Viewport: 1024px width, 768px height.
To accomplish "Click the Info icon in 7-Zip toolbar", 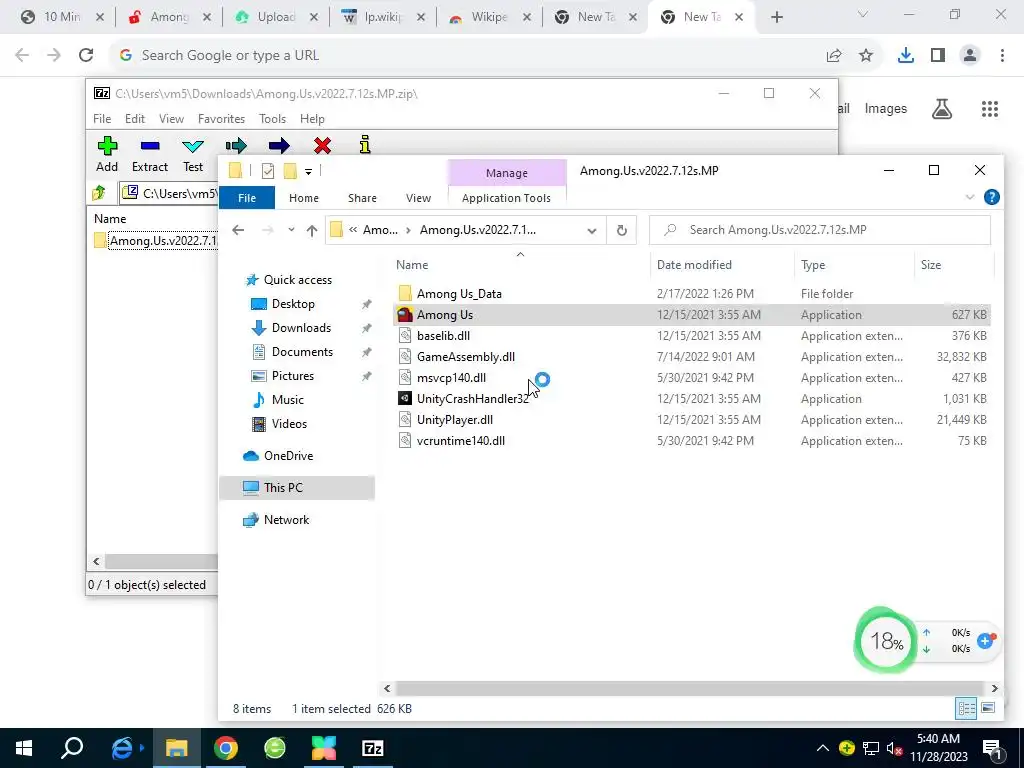I will [x=365, y=144].
